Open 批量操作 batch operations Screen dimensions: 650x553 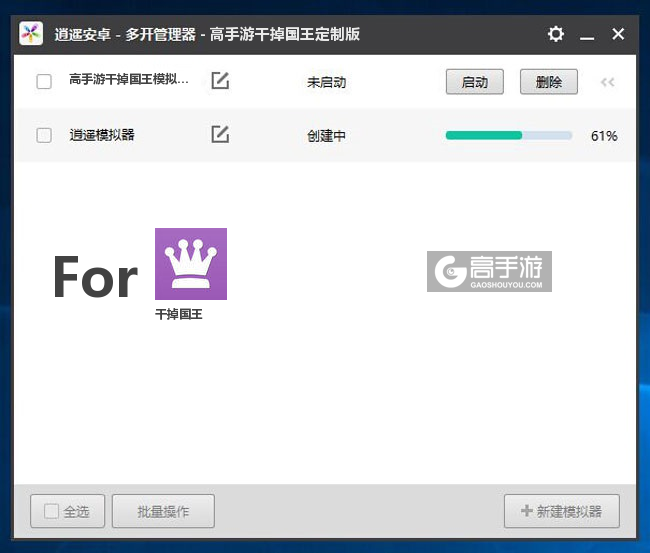click(163, 511)
